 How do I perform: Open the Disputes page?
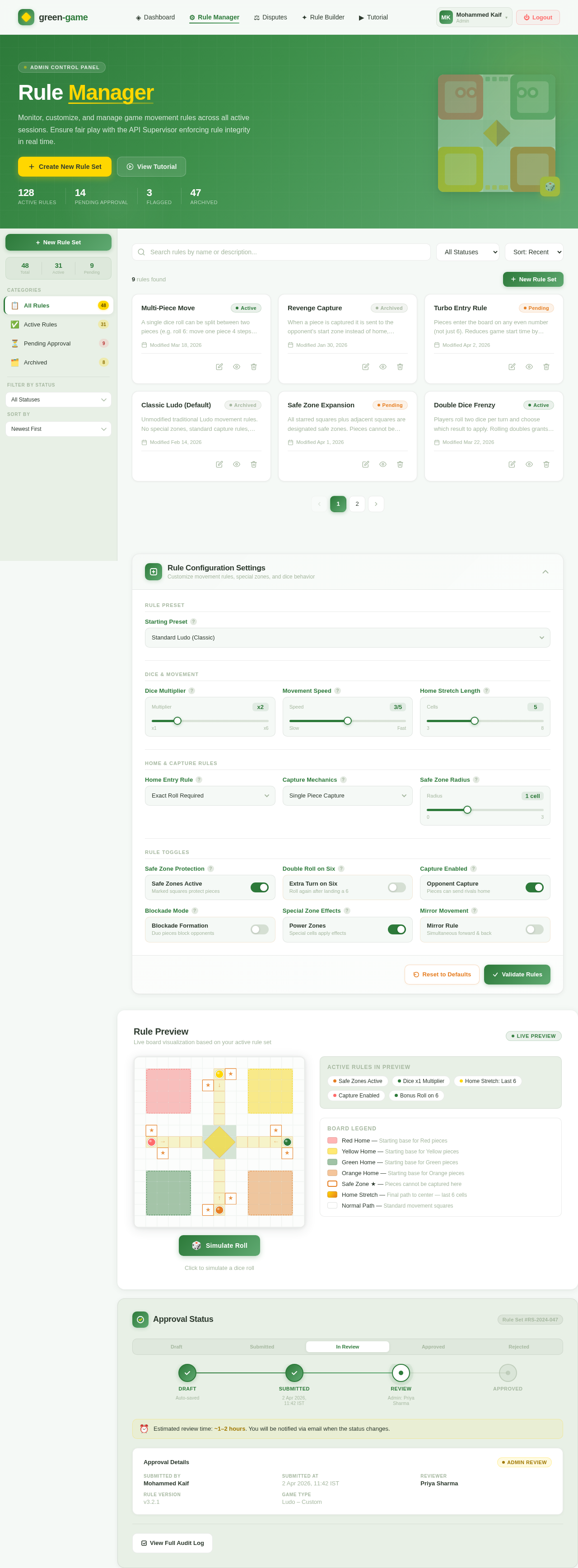(270, 17)
